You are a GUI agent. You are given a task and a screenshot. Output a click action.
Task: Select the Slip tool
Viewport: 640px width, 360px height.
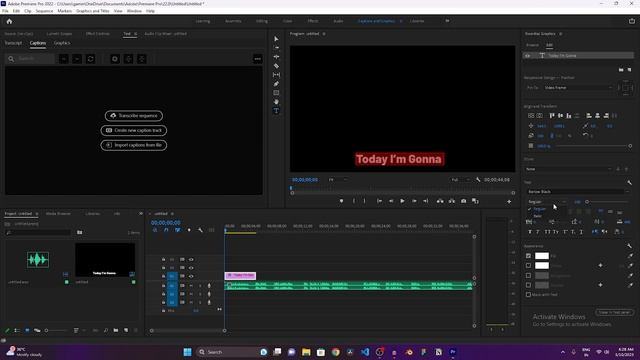tap(276, 75)
